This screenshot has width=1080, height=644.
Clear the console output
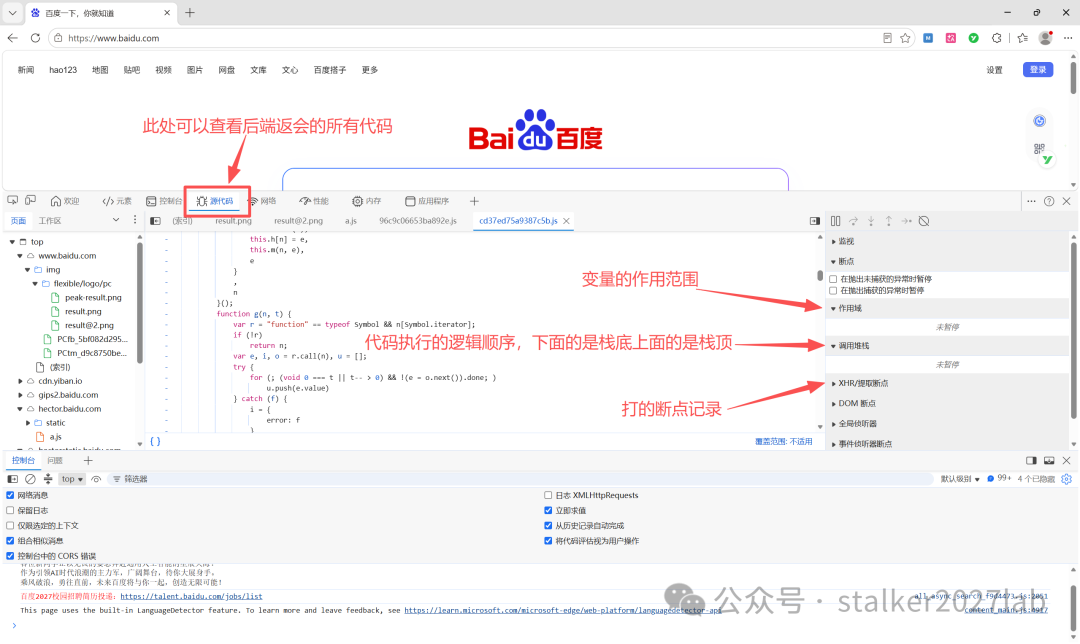(30, 479)
